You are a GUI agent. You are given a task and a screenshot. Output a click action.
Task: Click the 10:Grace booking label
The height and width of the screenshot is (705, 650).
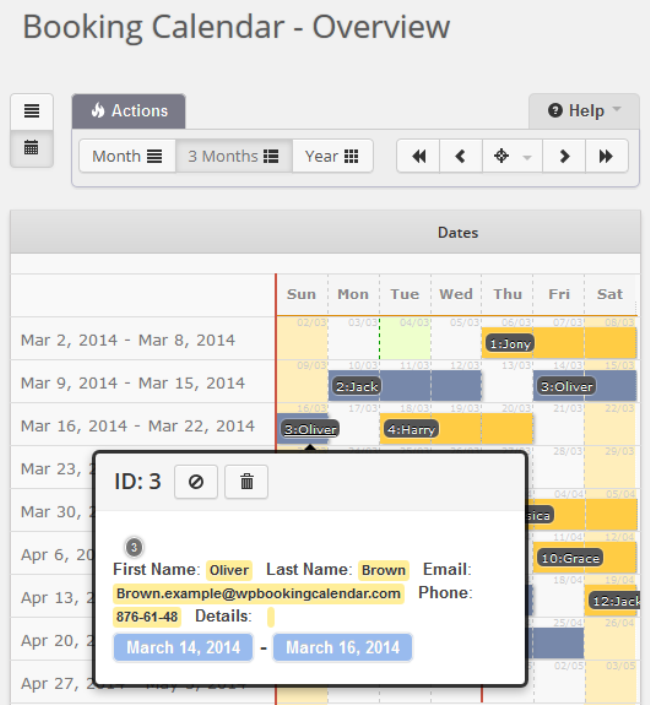click(570, 558)
